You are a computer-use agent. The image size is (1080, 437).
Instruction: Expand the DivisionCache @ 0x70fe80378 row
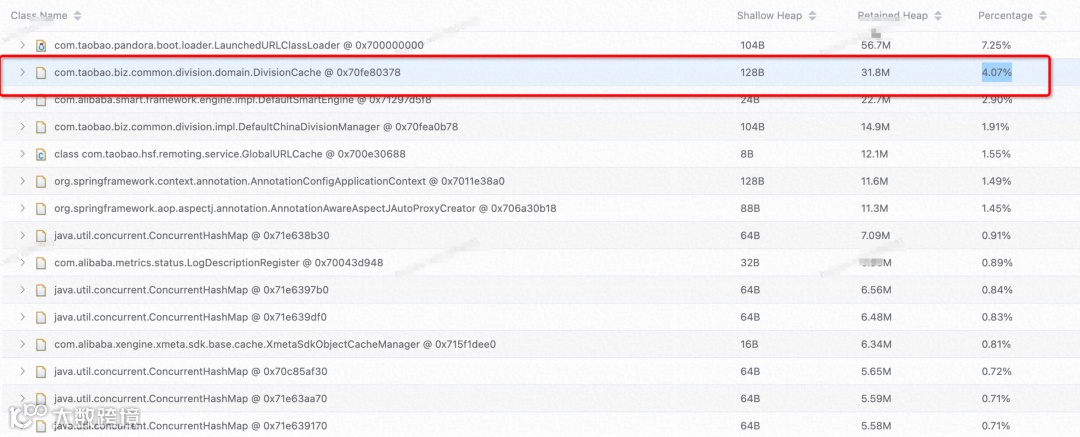pyautogui.click(x=22, y=72)
